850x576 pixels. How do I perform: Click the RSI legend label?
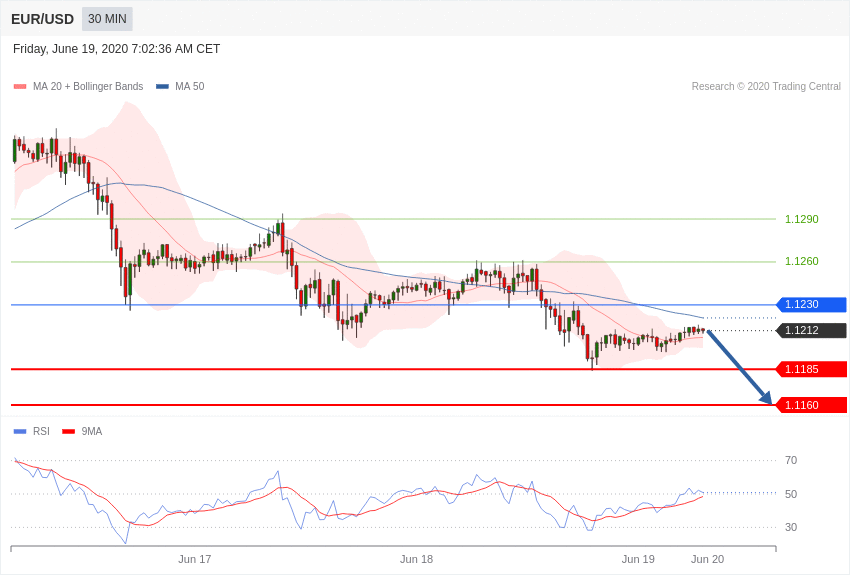(41, 431)
